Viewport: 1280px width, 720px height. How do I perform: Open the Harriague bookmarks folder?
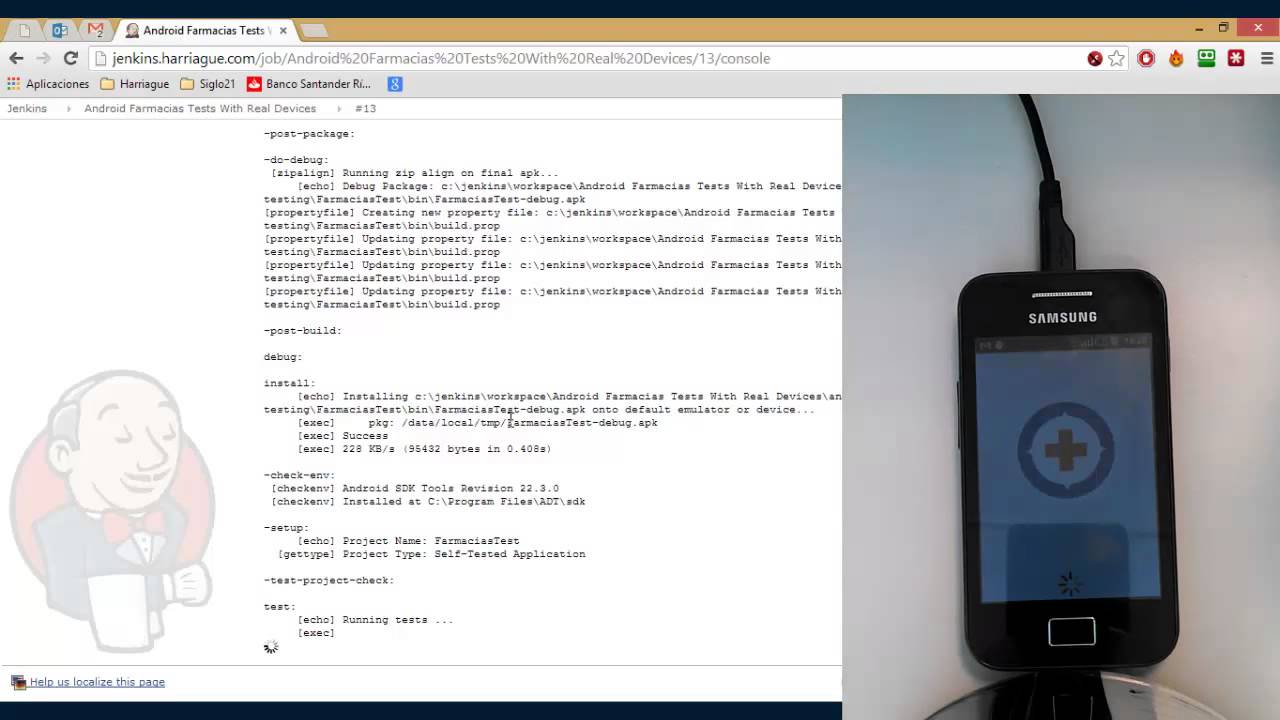click(x=135, y=84)
